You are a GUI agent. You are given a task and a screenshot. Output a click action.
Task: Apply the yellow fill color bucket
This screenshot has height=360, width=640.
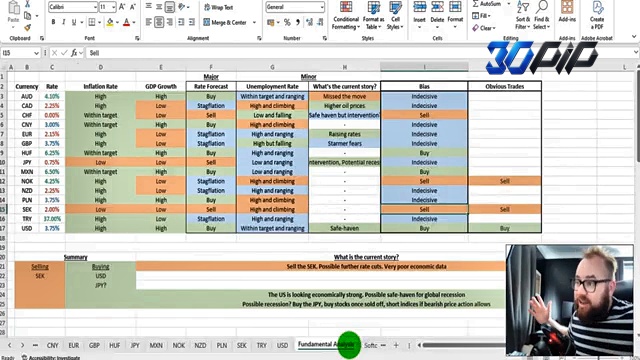[110, 22]
